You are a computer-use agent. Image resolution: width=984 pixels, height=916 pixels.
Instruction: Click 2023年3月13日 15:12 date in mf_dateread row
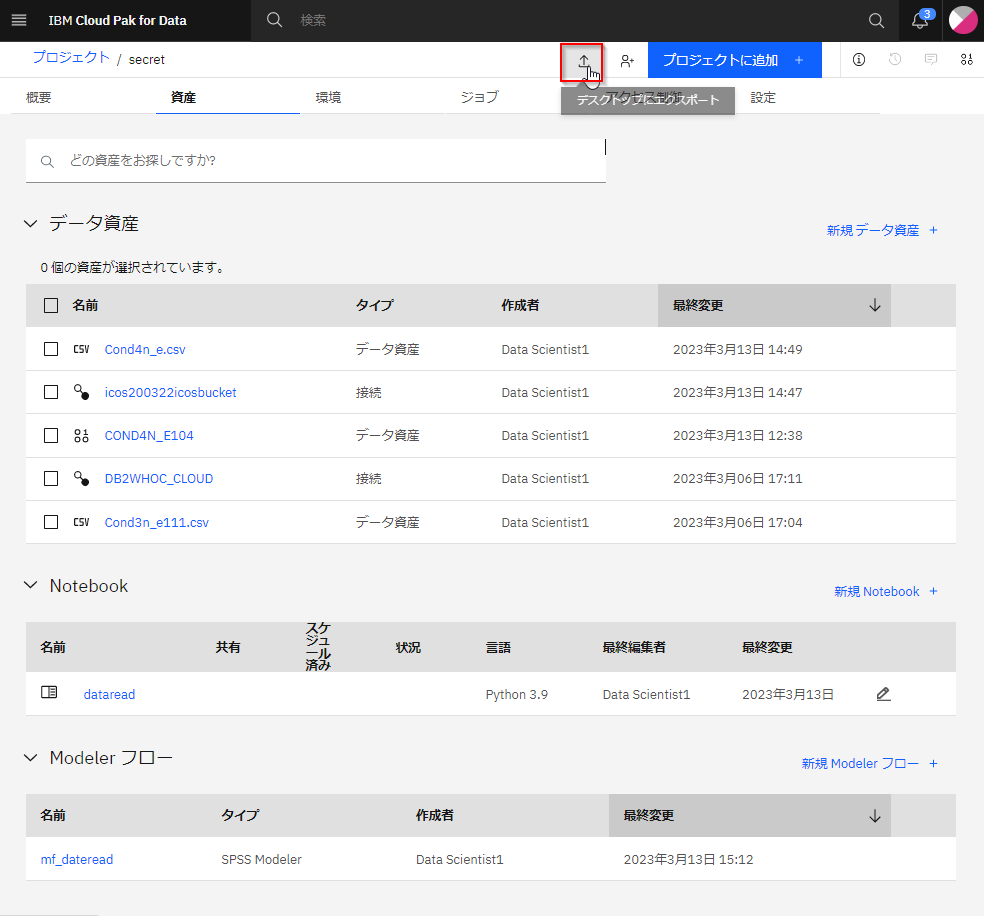pyautogui.click(x=688, y=860)
